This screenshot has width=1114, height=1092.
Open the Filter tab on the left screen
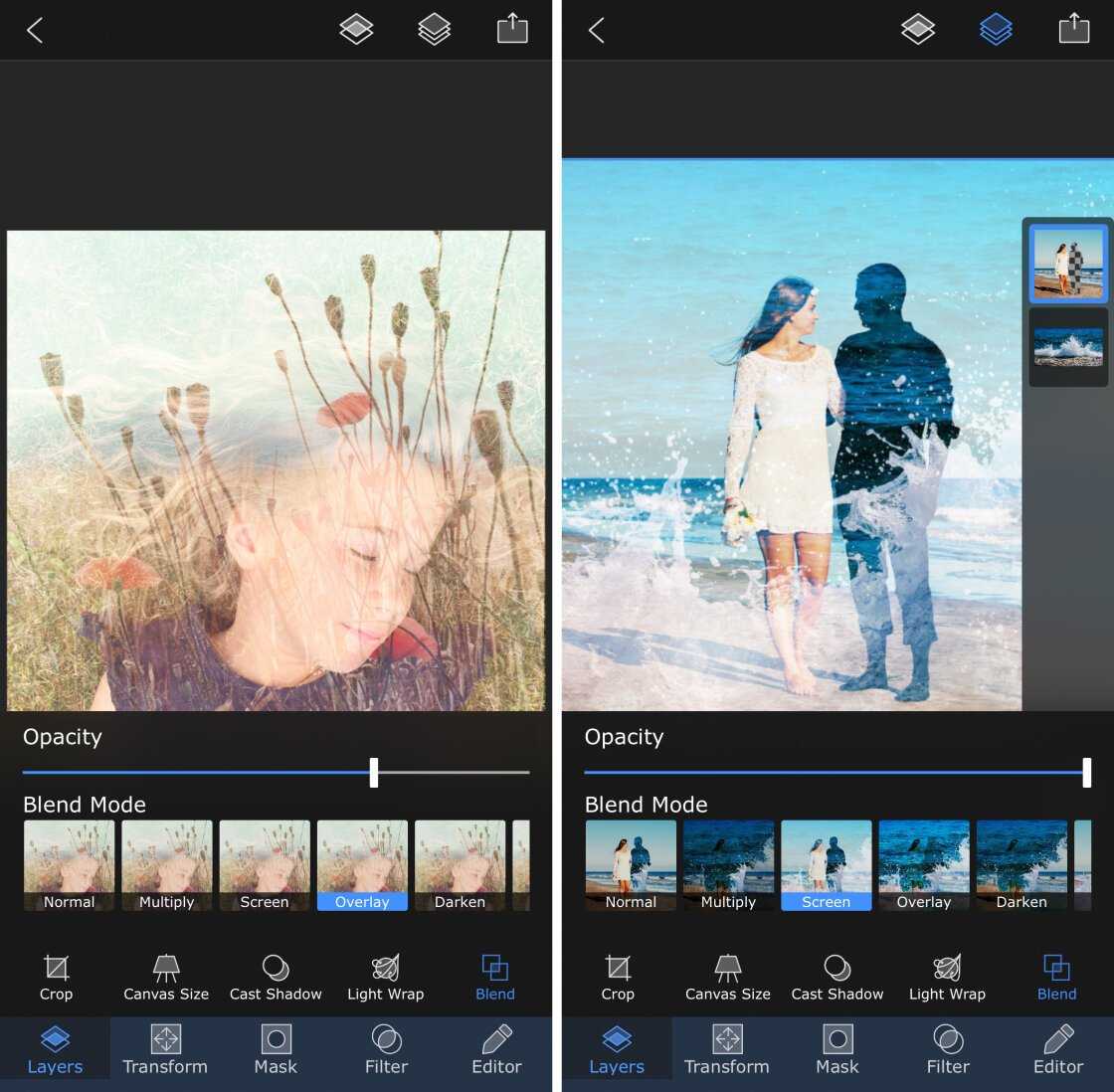click(x=386, y=1051)
